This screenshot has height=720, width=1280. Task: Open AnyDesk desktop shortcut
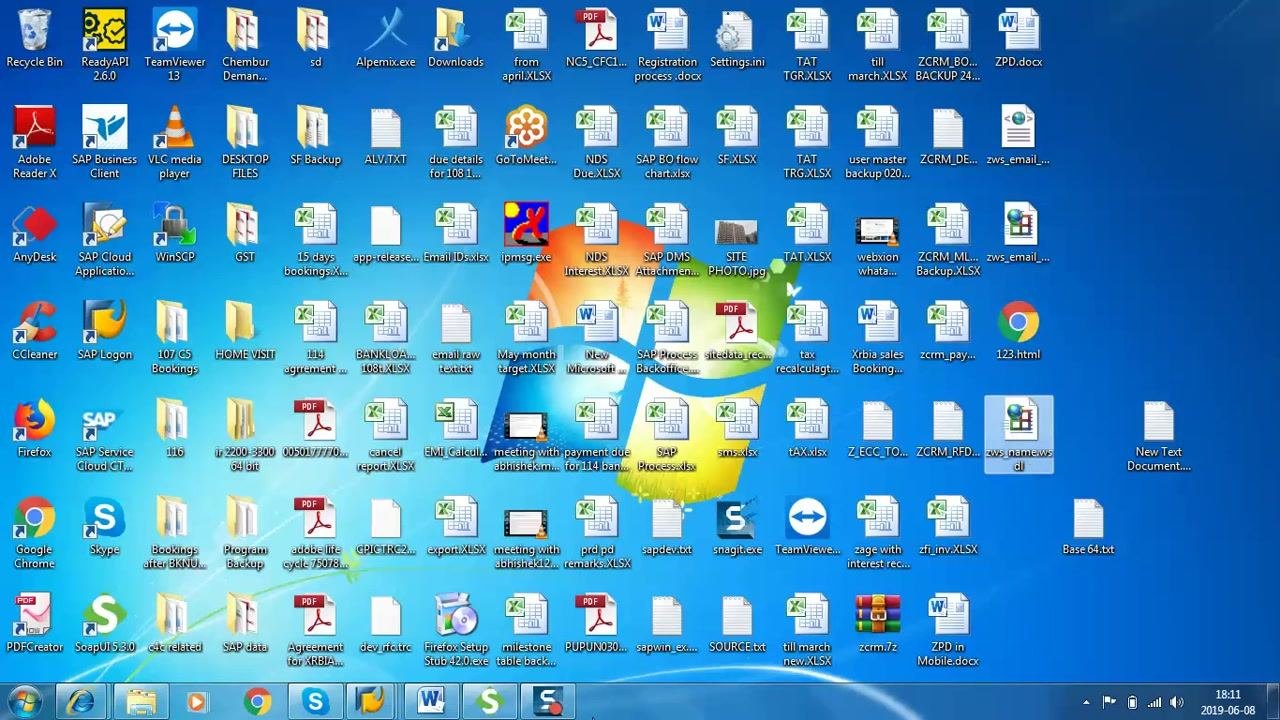34,234
